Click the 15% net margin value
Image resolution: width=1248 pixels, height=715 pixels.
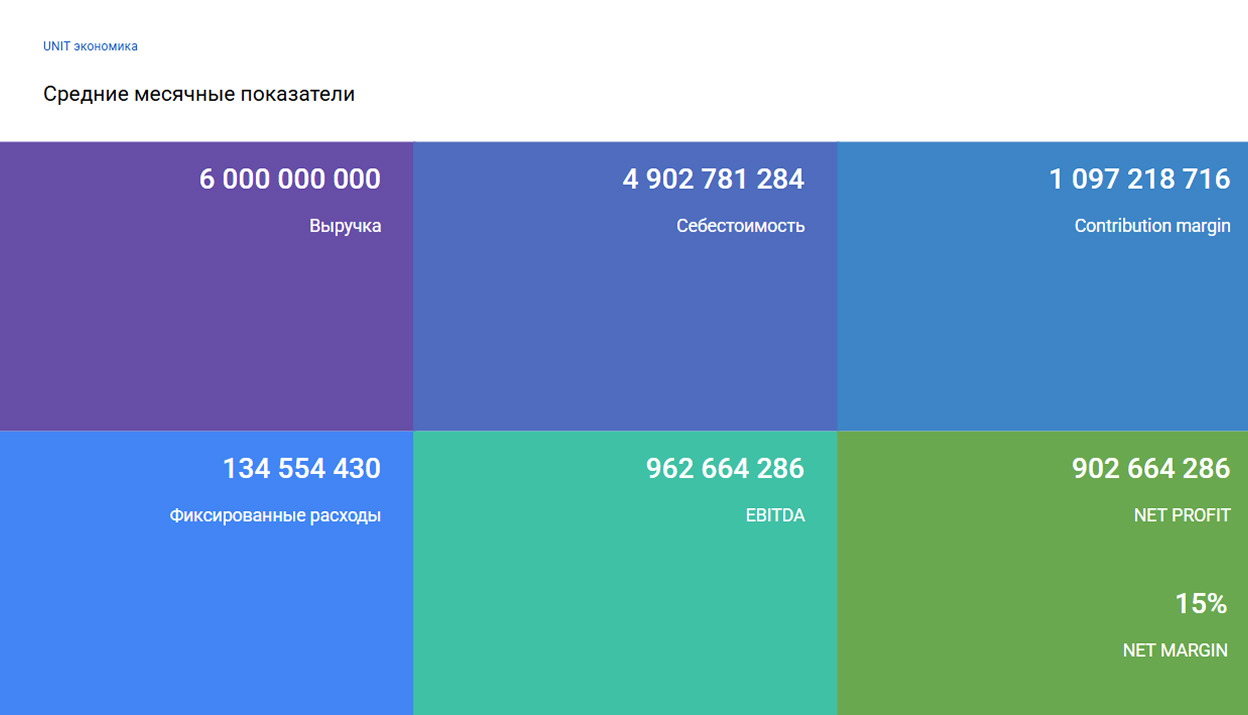[x=1201, y=603]
